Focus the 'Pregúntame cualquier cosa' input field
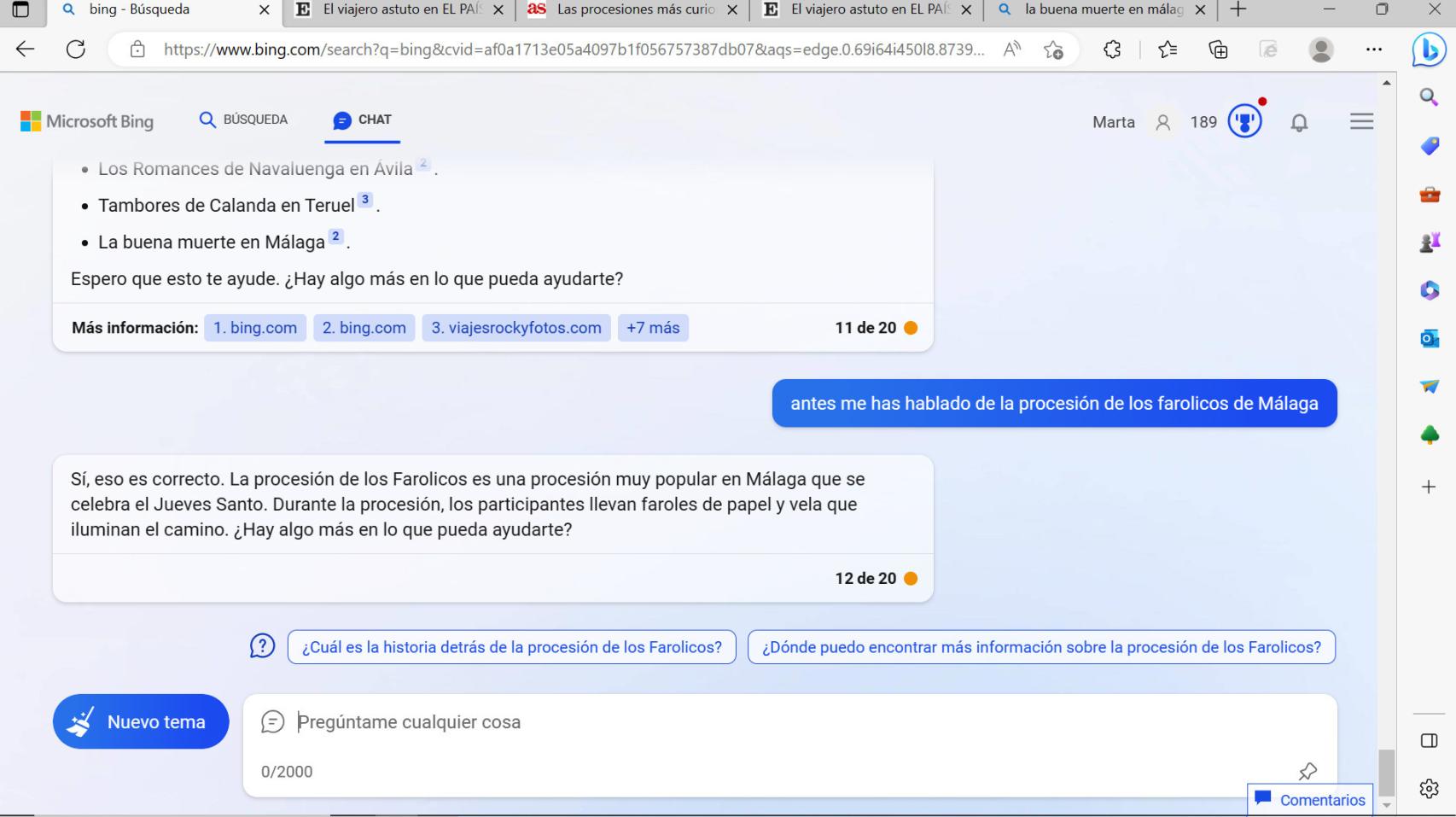This screenshot has height=817, width=1456. 789,722
